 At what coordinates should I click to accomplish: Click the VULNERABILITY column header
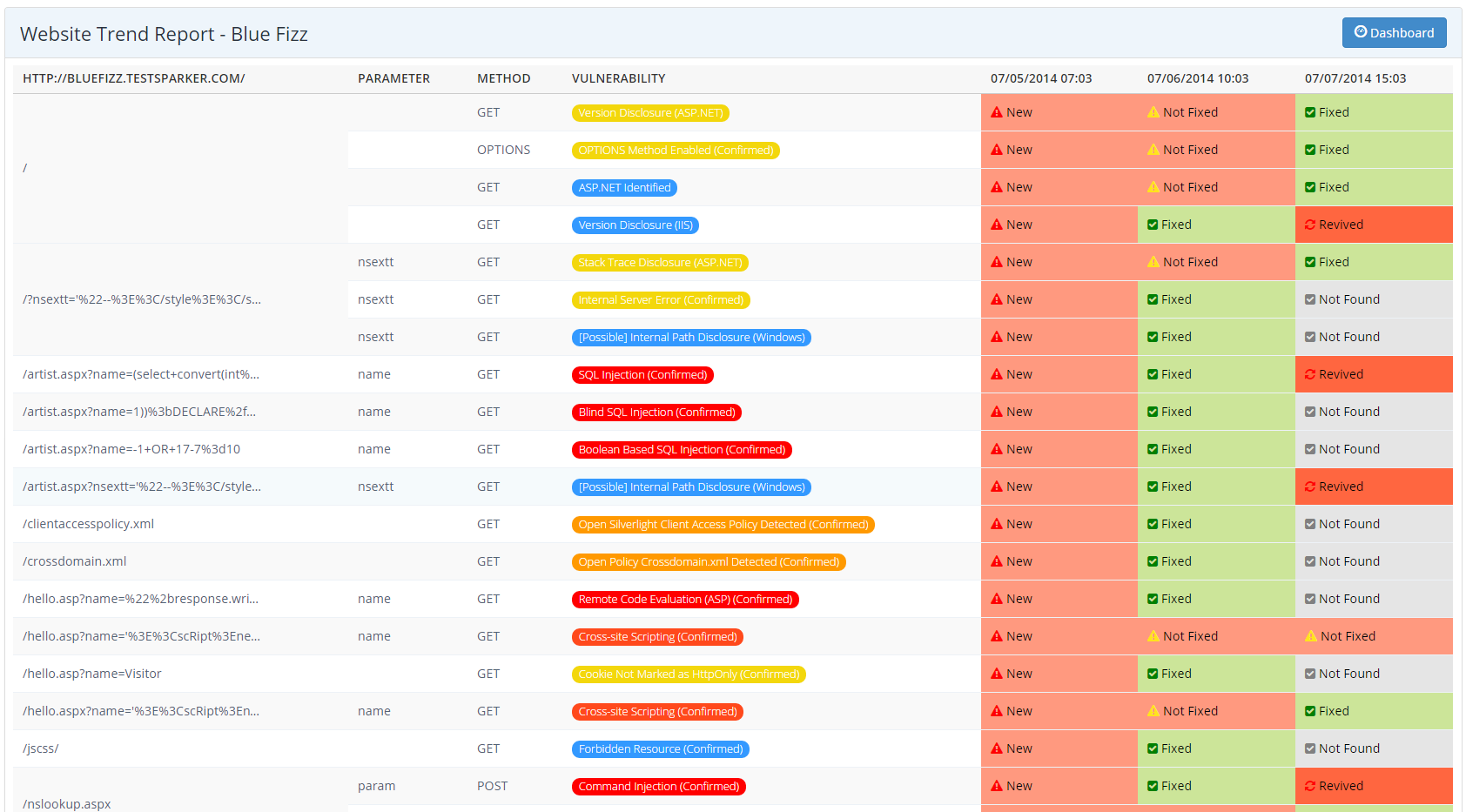click(x=618, y=78)
